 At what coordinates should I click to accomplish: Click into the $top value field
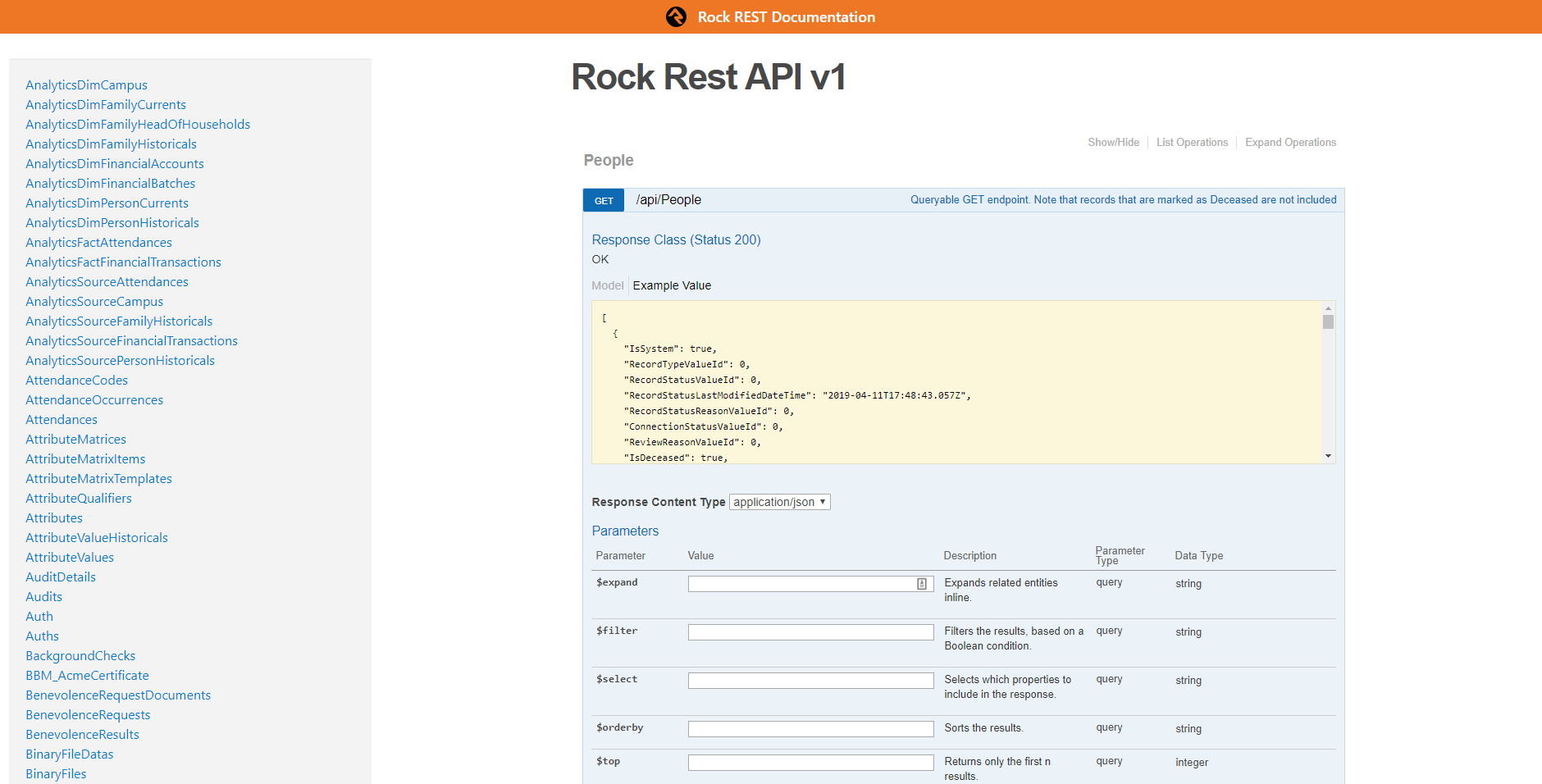point(810,763)
